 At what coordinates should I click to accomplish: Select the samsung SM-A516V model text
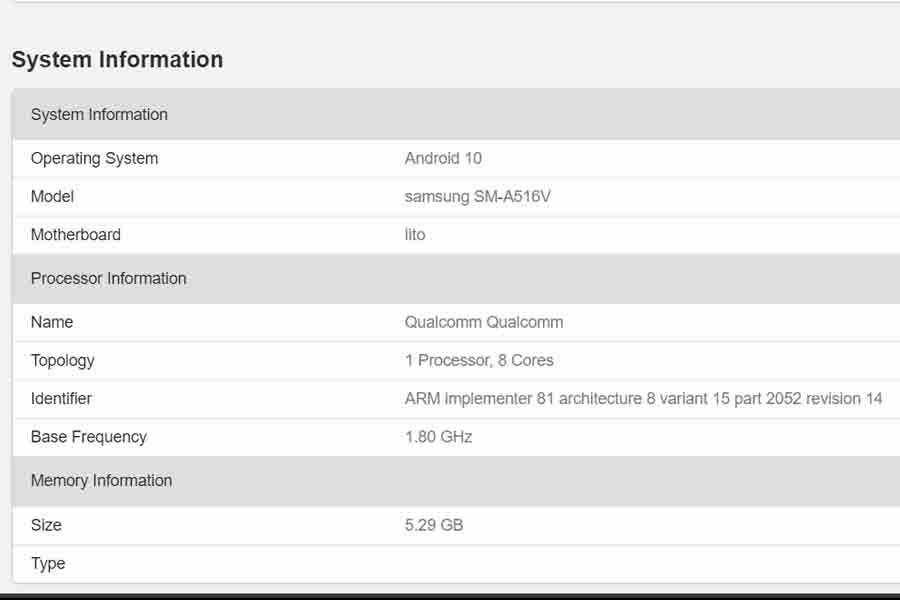[x=478, y=196]
